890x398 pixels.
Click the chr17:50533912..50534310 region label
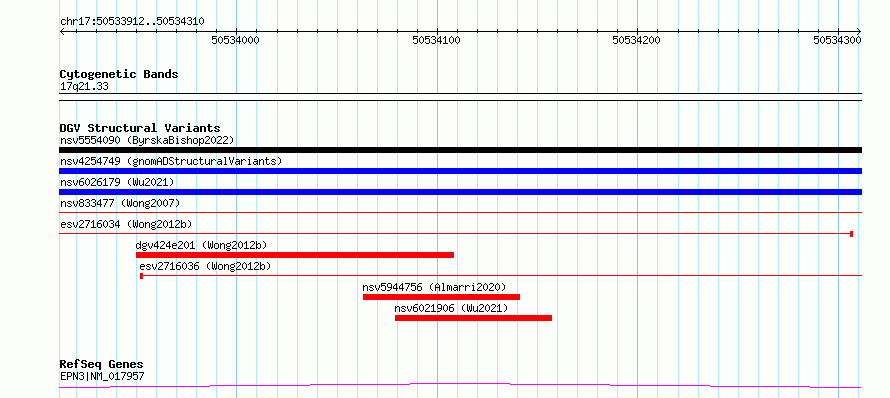132,22
